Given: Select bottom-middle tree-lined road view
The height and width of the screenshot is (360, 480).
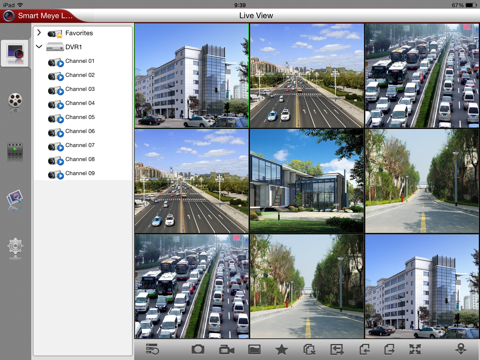Looking at the screenshot, I should 307,286.
